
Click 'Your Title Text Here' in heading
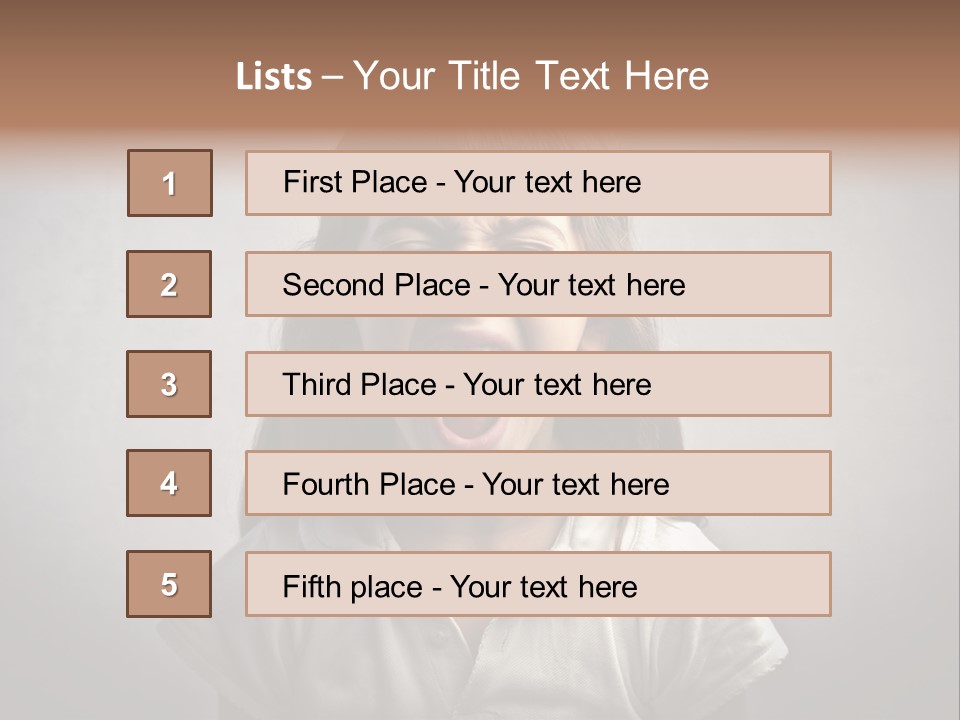click(531, 77)
